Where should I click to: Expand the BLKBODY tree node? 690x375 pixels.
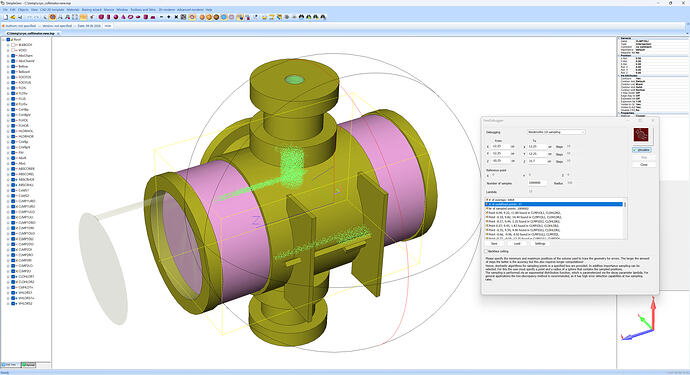coord(8,45)
